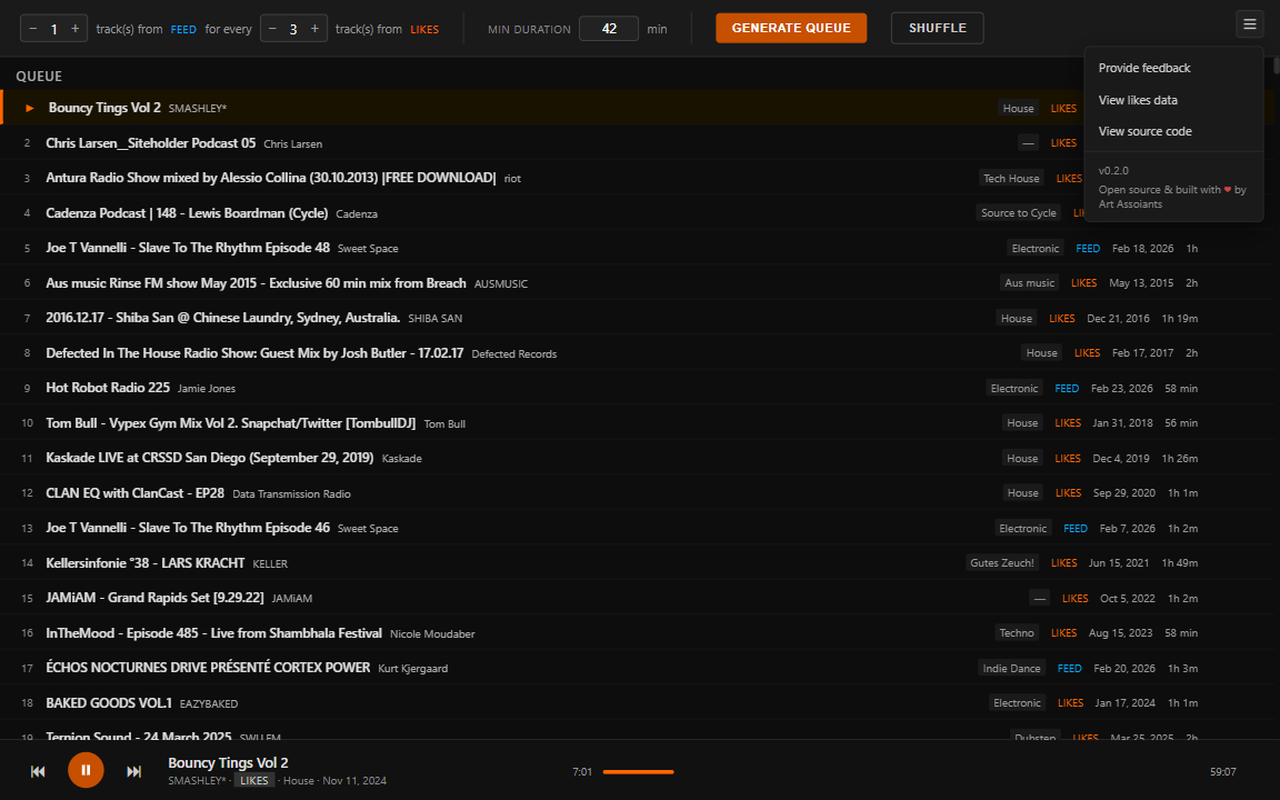This screenshot has width=1280, height=800.
Task: Seek using the playback progress bar
Action: pyautogui.click(x=900, y=772)
